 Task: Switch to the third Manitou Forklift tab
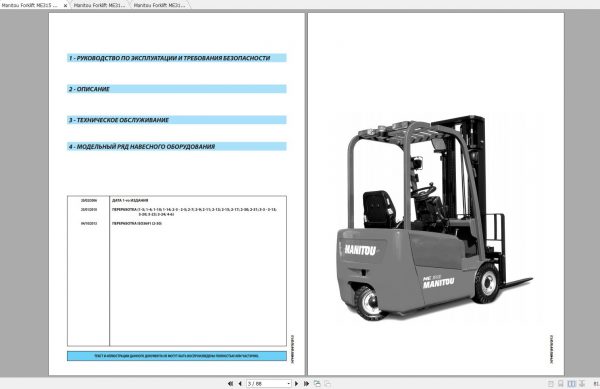click(x=160, y=5)
